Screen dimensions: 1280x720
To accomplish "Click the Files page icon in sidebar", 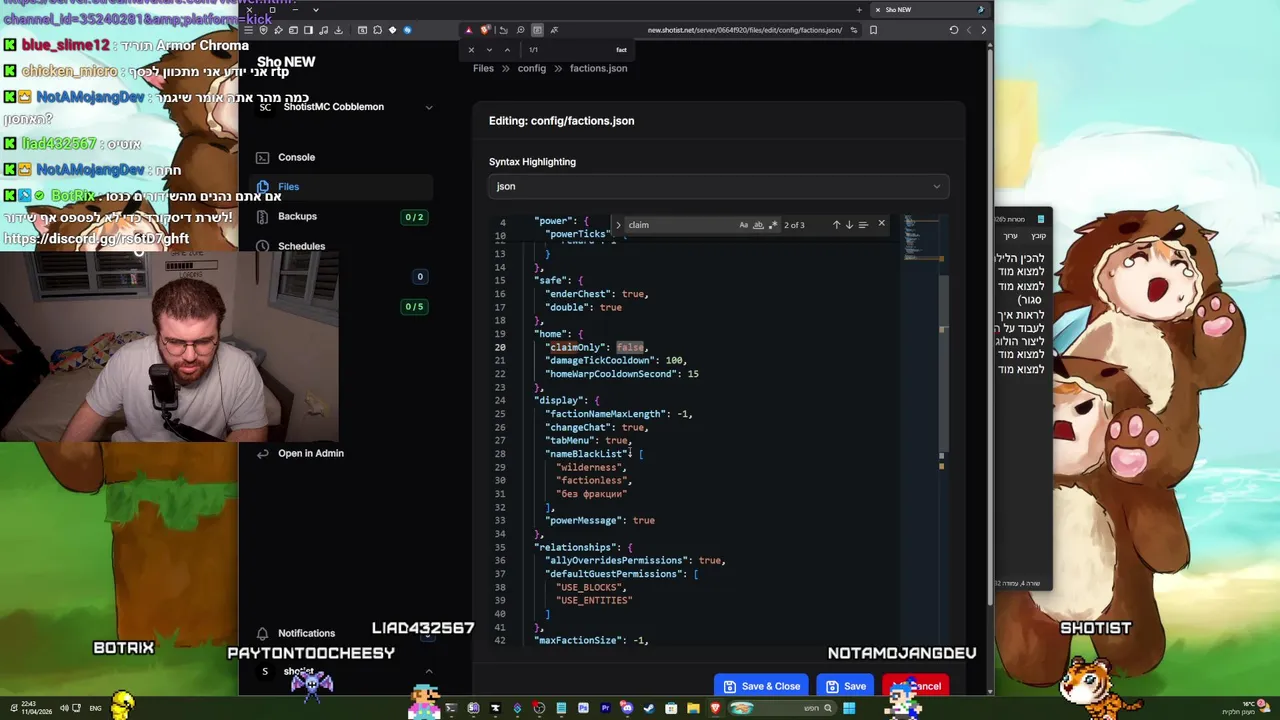I will pyautogui.click(x=262, y=187).
